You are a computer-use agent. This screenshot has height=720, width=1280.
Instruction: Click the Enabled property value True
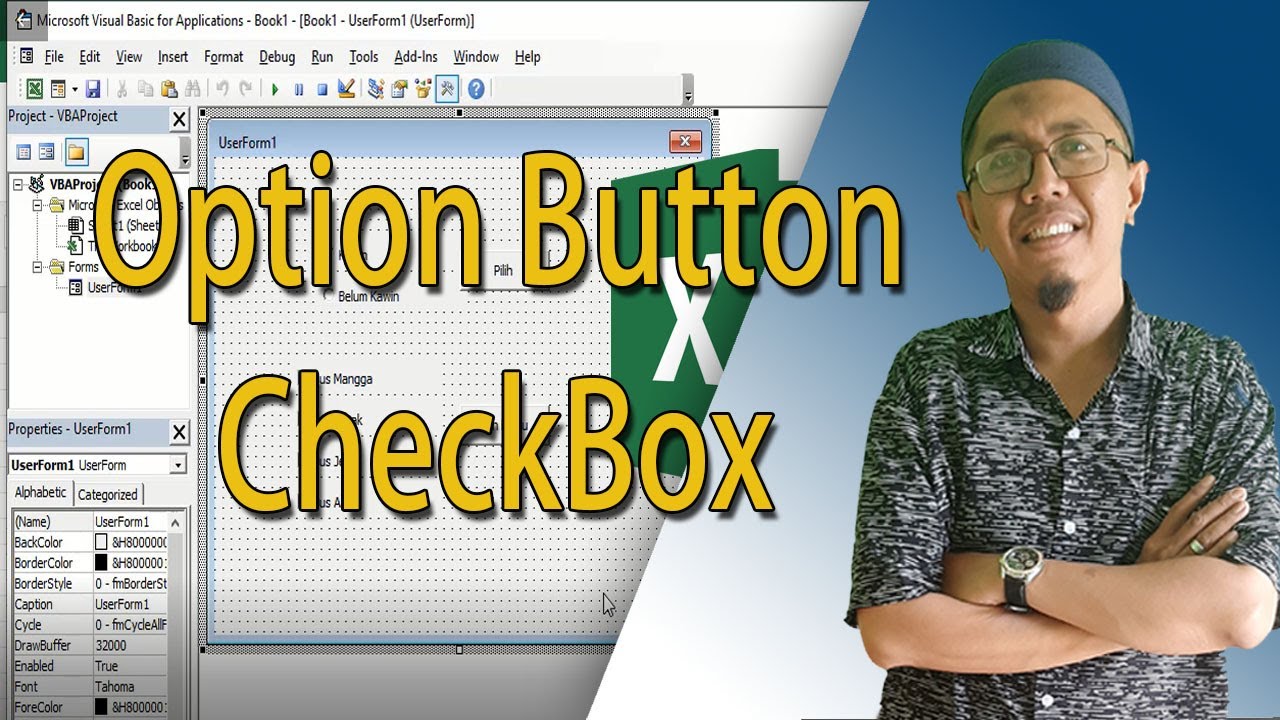coord(130,666)
